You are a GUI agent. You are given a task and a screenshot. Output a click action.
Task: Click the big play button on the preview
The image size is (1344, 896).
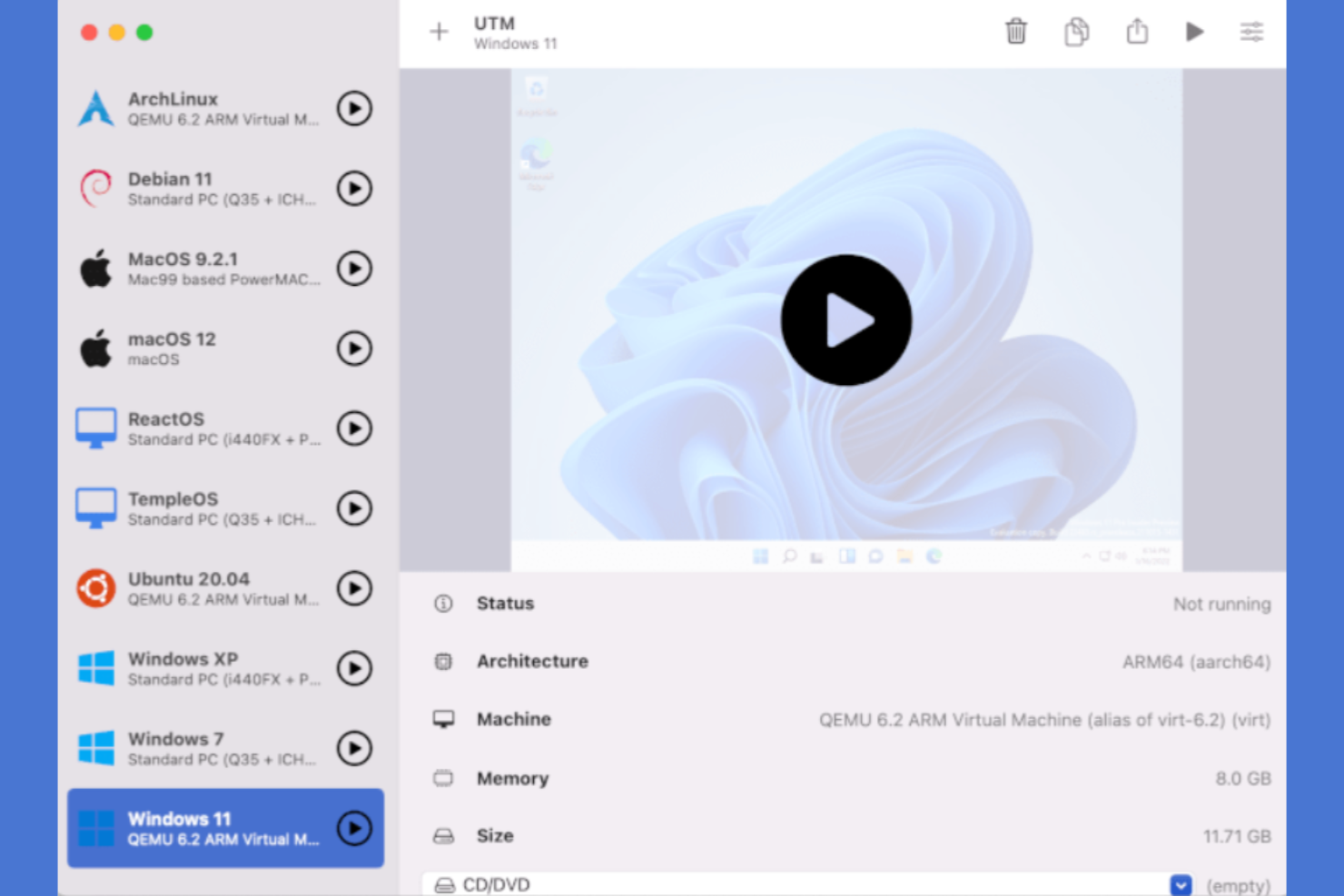846,320
